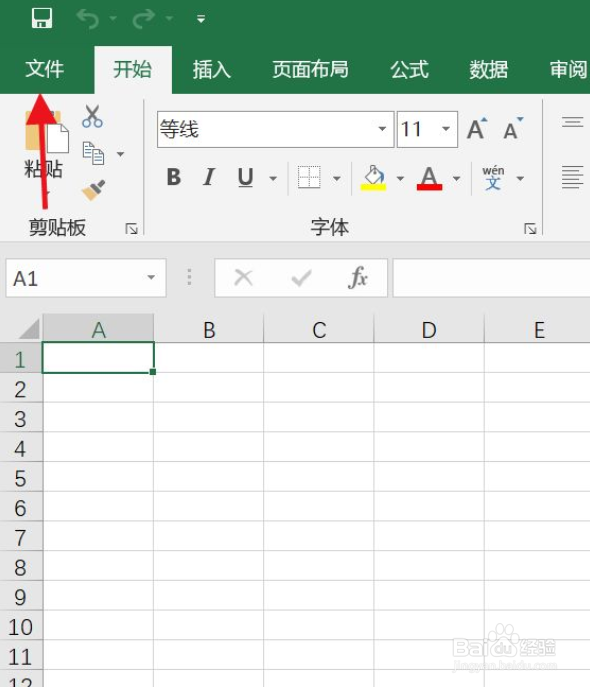Click the Save icon in quick access toolbar
Image resolution: width=590 pixels, height=687 pixels.
pos(42,18)
